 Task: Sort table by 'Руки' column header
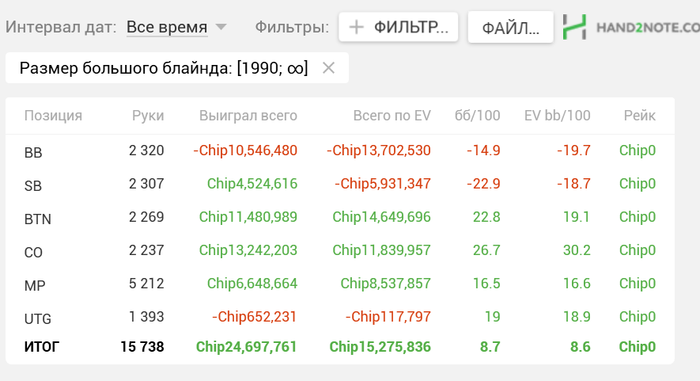(x=148, y=116)
